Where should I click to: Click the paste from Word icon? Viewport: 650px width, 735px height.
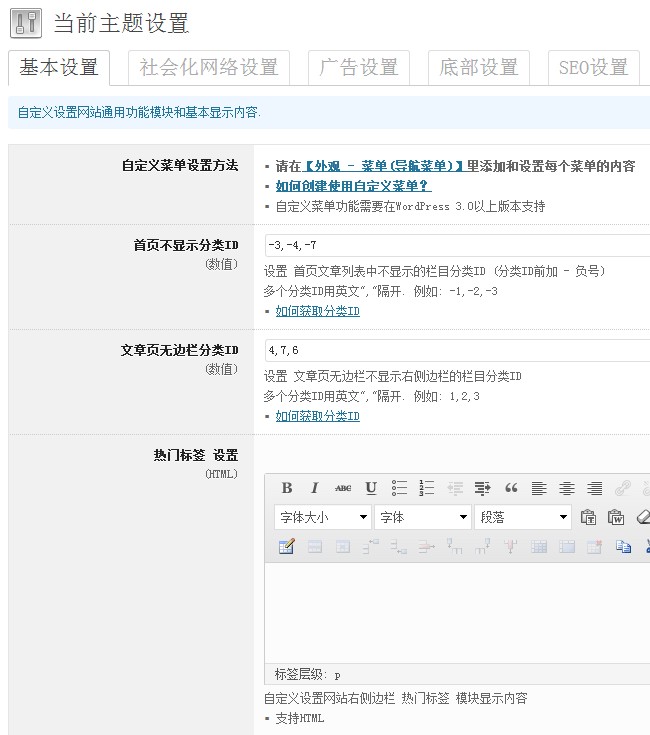tap(616, 517)
